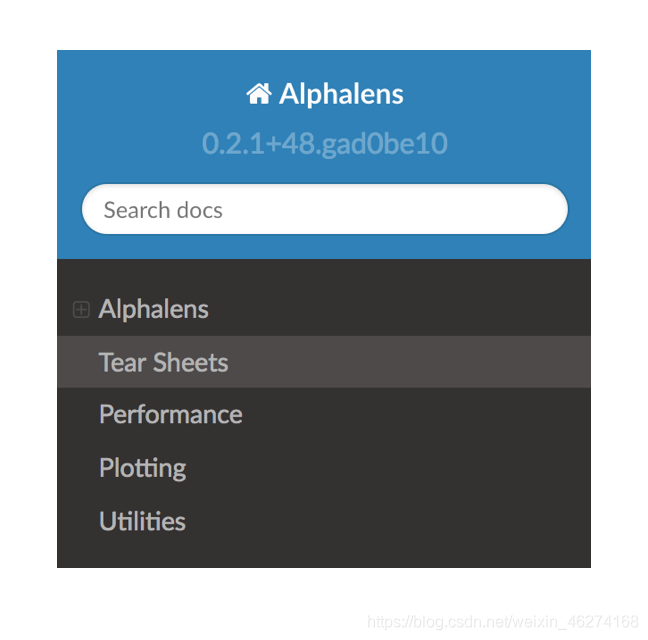Open the Alphalens navigation entry
This screenshot has height=640, width=648.
tap(153, 309)
